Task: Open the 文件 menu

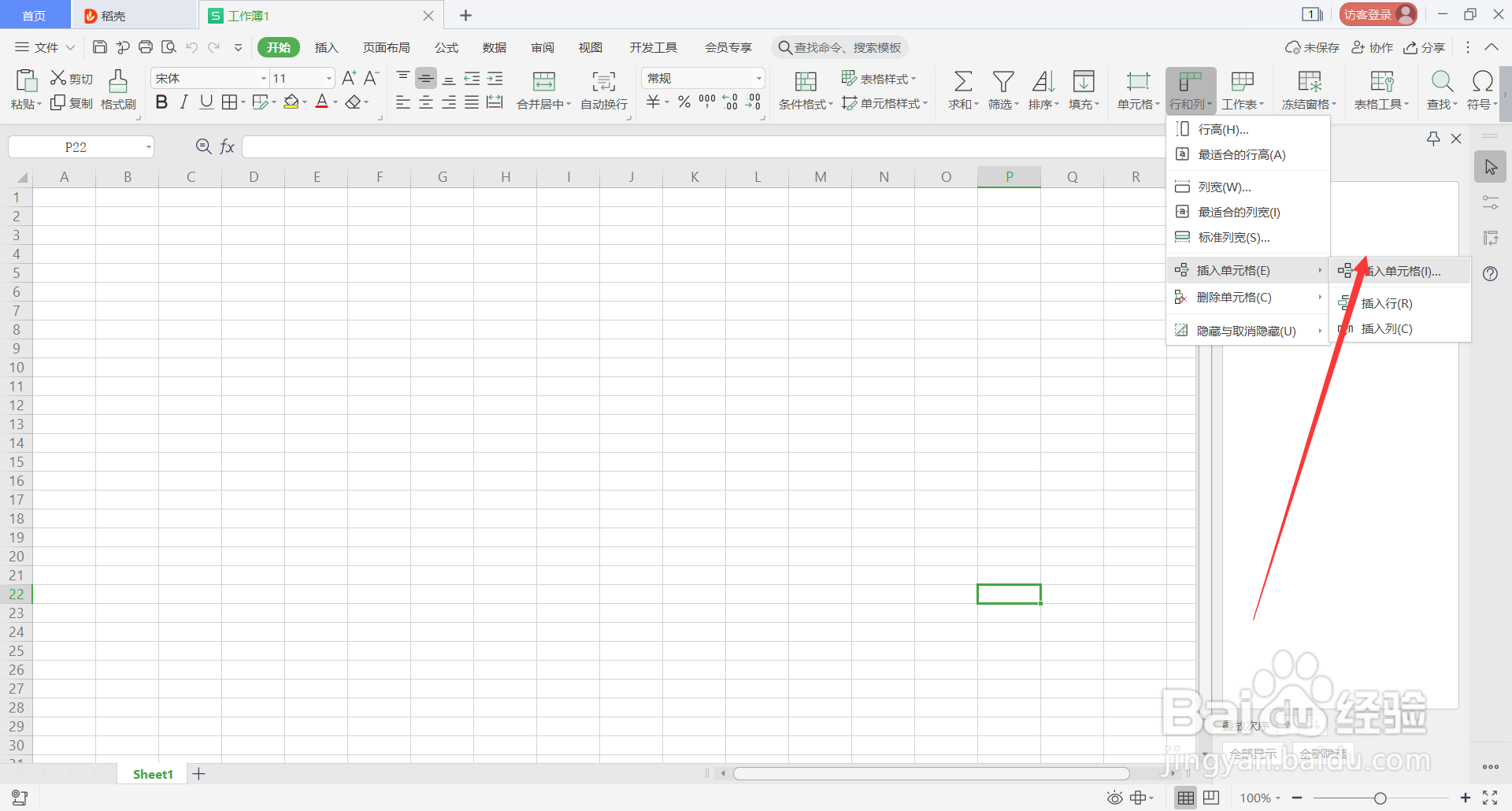Action: (45, 47)
